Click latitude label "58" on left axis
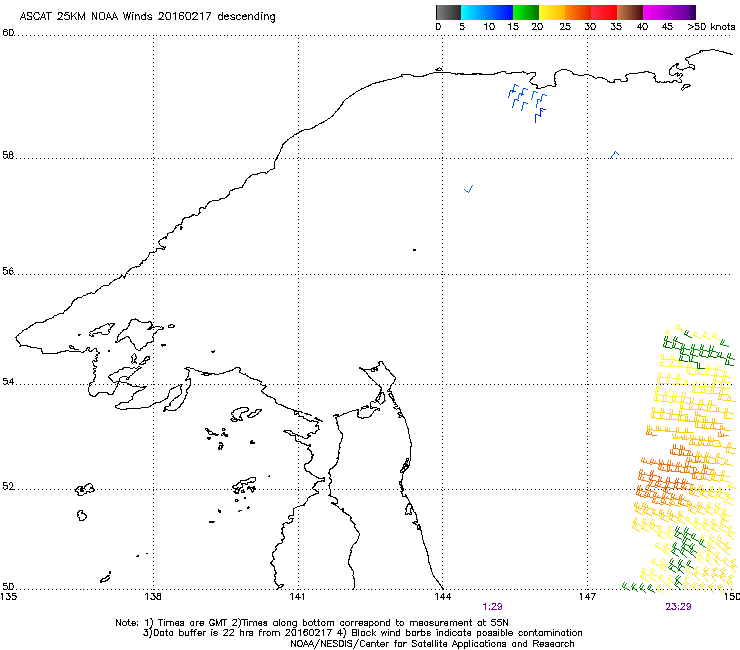The image size is (740, 650). pos(8,155)
